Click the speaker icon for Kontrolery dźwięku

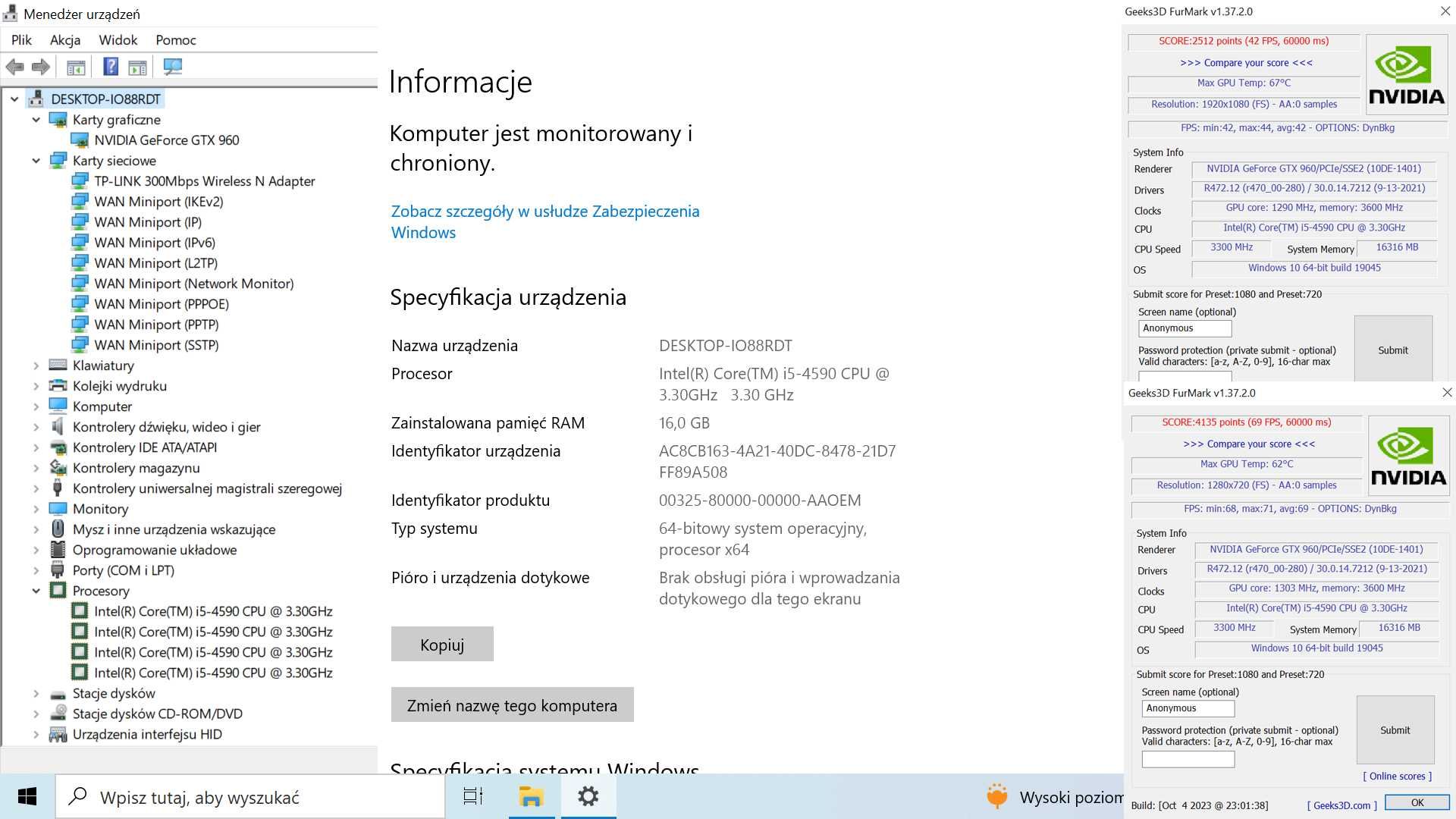pos(58,427)
